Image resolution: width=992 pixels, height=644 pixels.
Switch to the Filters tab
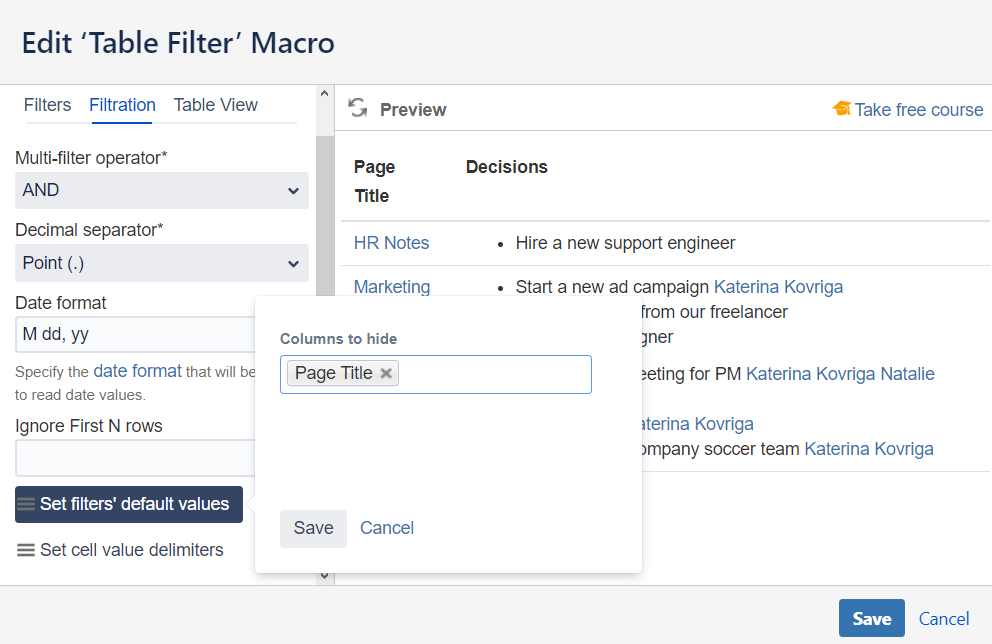point(47,105)
